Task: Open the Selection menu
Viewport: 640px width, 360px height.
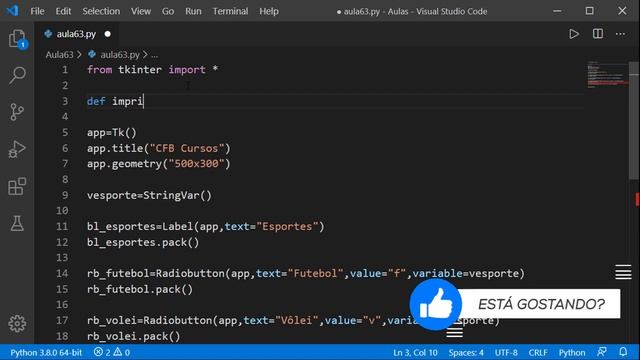Action: [x=101, y=11]
